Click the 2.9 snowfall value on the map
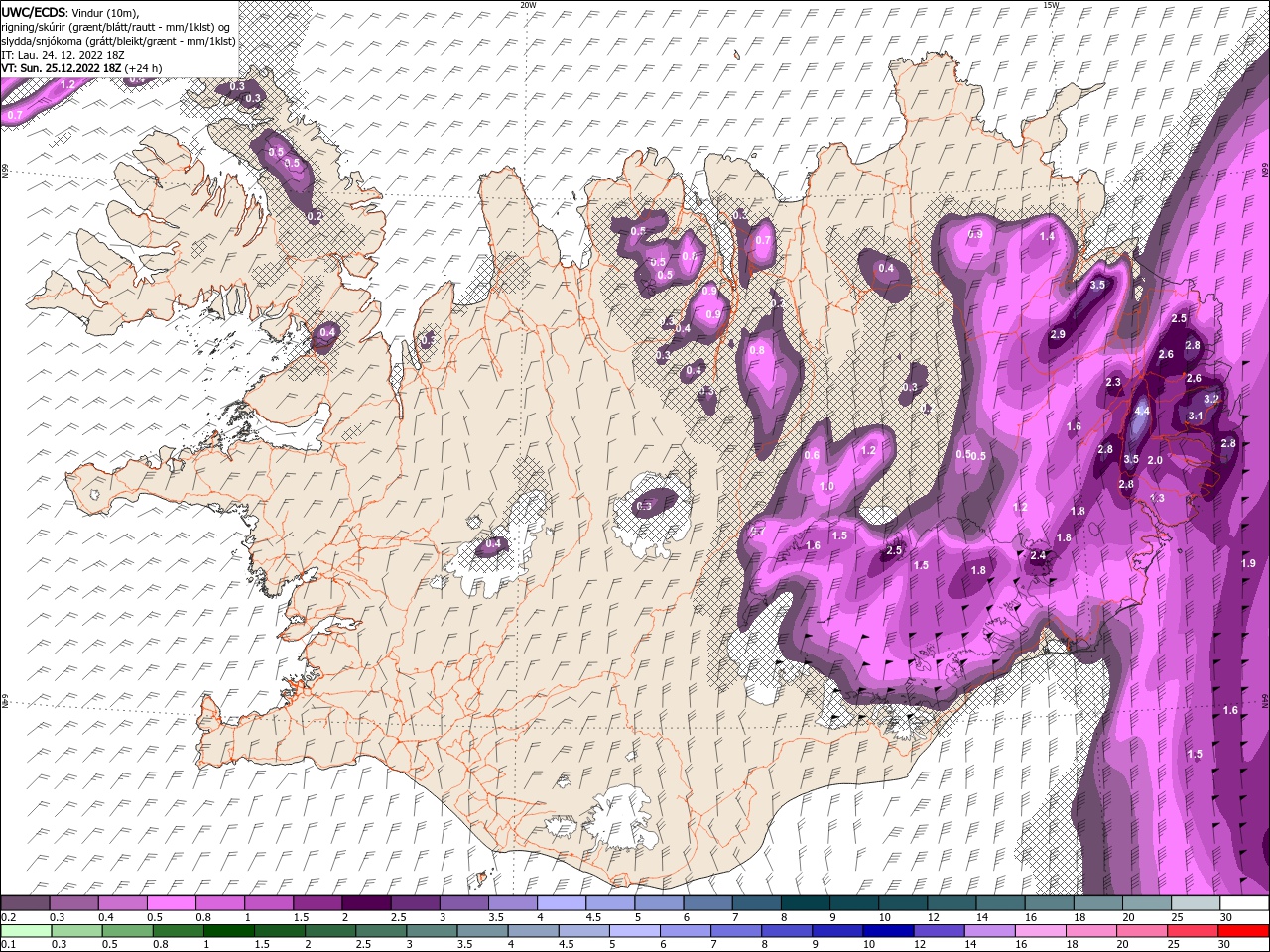Screen dimensions: 1270x952 1058,334
